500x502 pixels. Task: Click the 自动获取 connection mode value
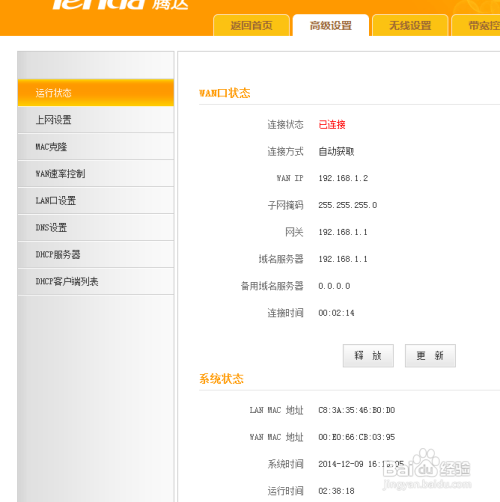[x=336, y=152]
